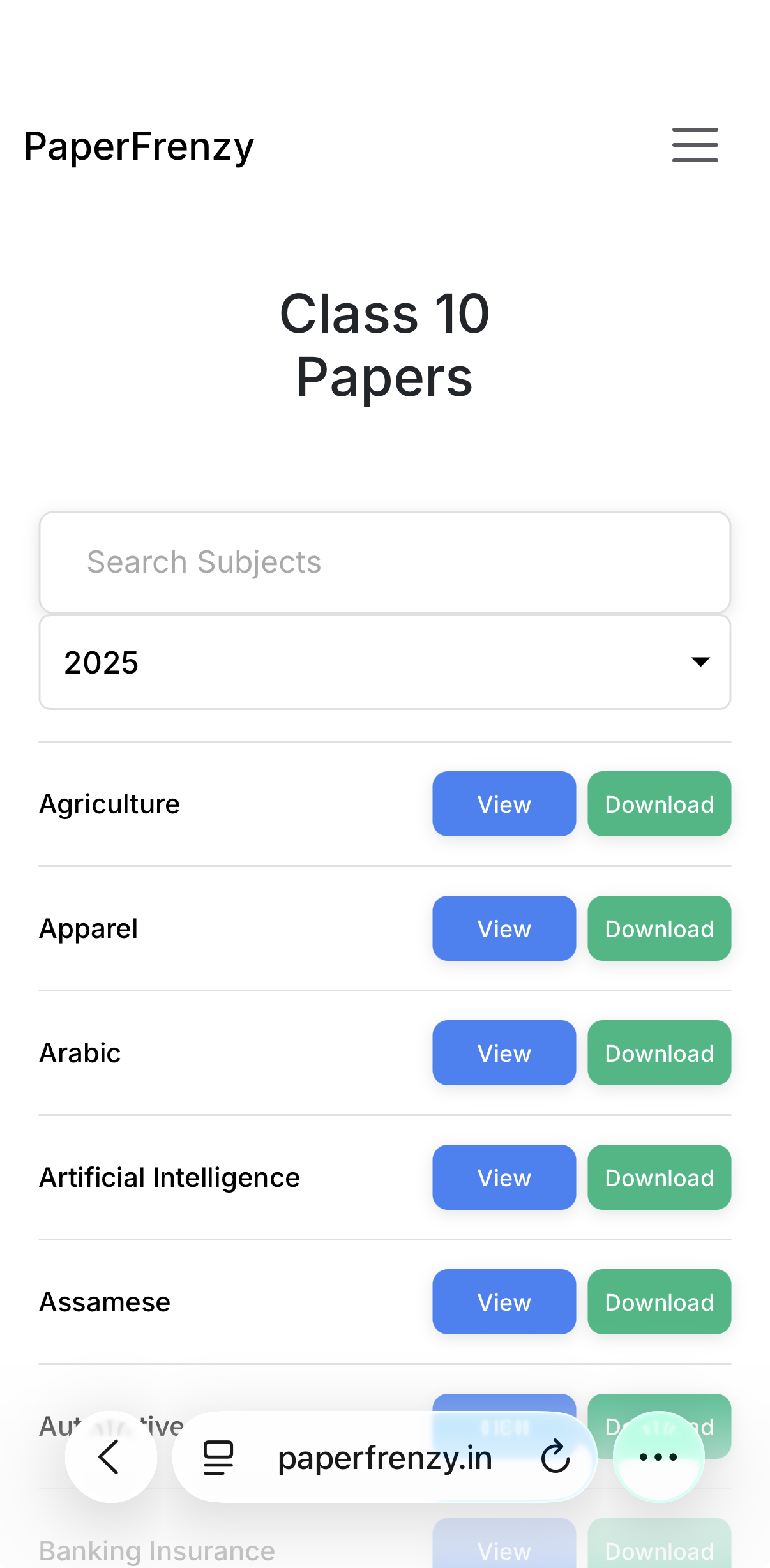Download the Artificial Intelligence paper

click(659, 1177)
